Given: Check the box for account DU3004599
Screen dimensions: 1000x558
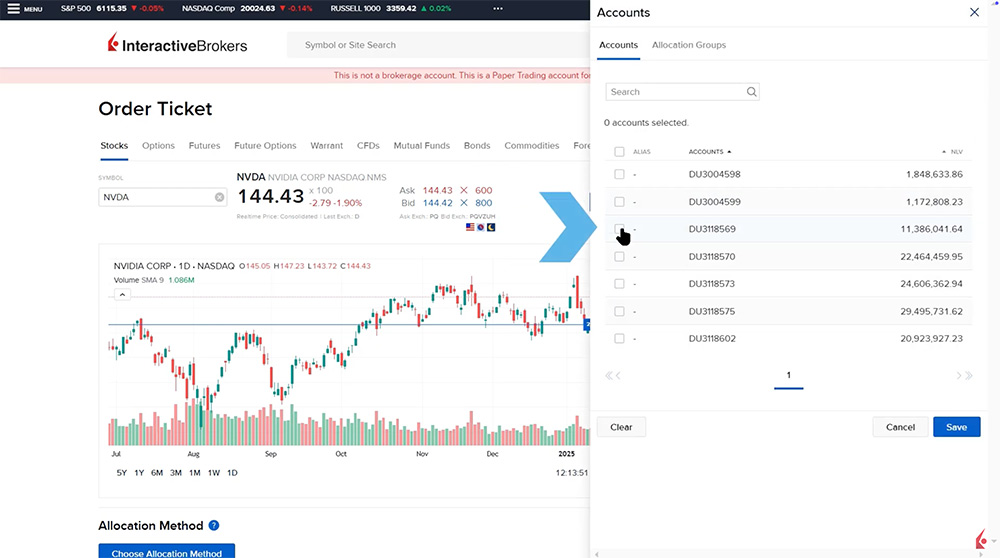Looking at the screenshot, I should click(x=619, y=202).
